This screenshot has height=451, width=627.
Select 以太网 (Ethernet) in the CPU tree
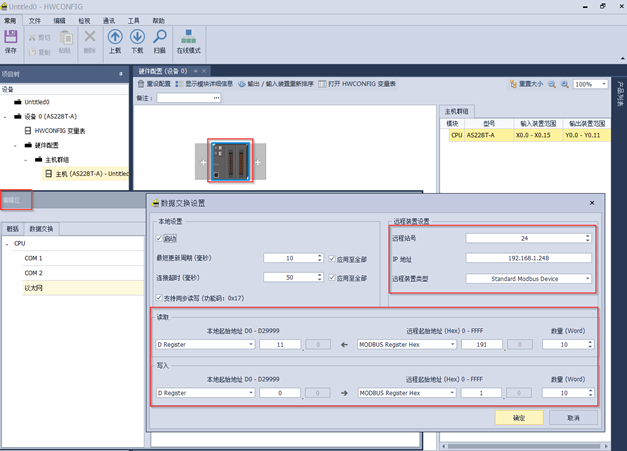point(34,287)
